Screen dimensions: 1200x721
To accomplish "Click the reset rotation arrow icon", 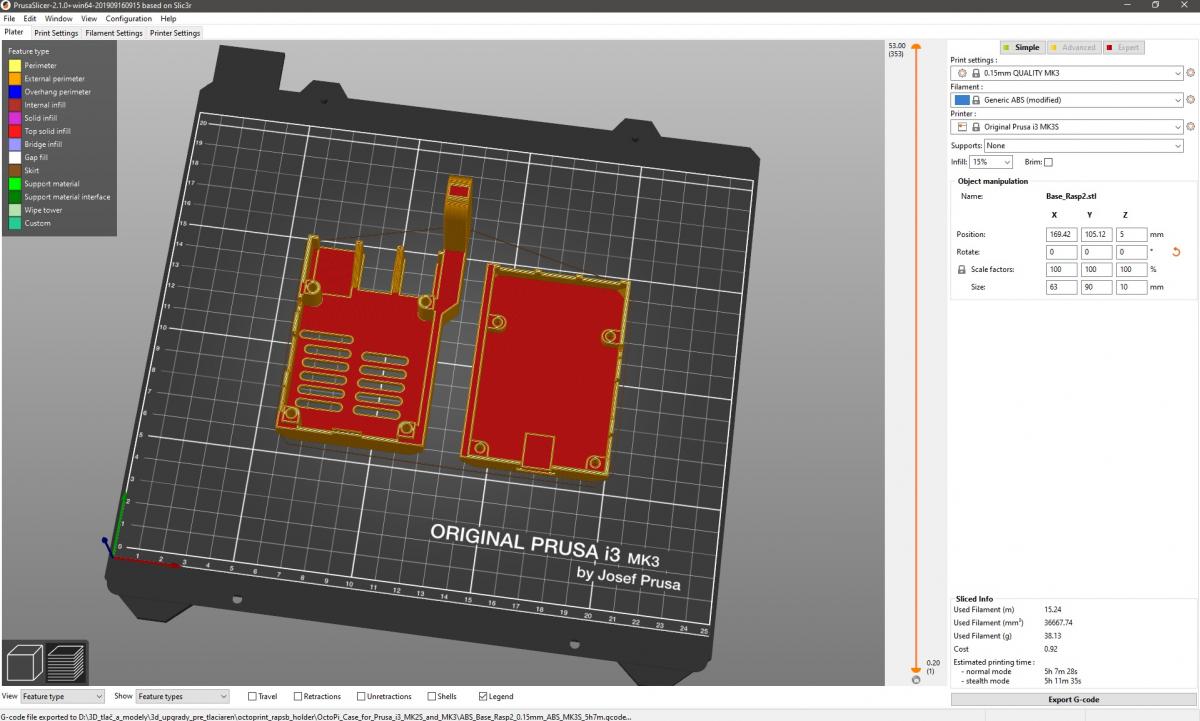I will pos(1176,252).
